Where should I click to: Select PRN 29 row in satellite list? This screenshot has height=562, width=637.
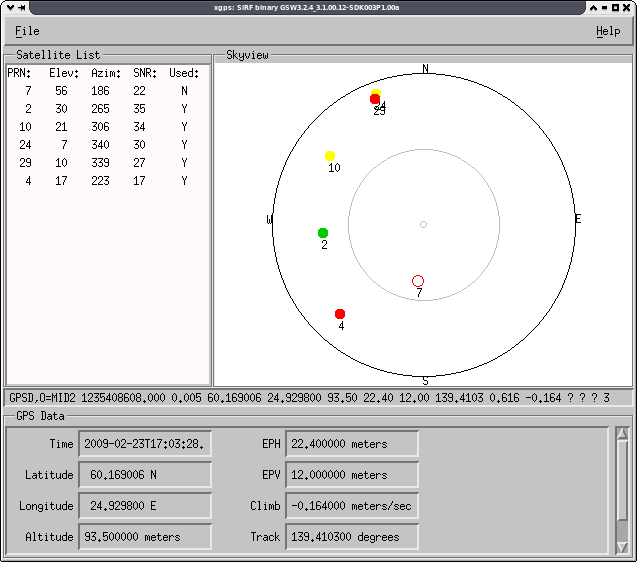coord(108,163)
